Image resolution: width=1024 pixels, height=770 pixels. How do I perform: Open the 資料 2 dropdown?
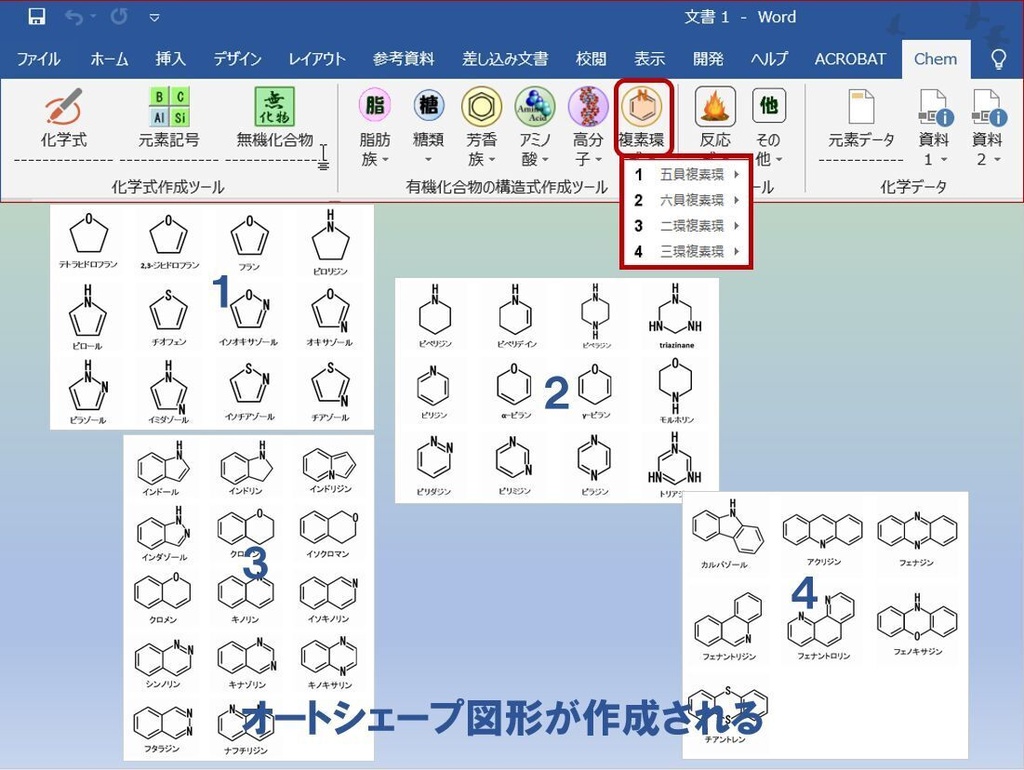click(987, 127)
